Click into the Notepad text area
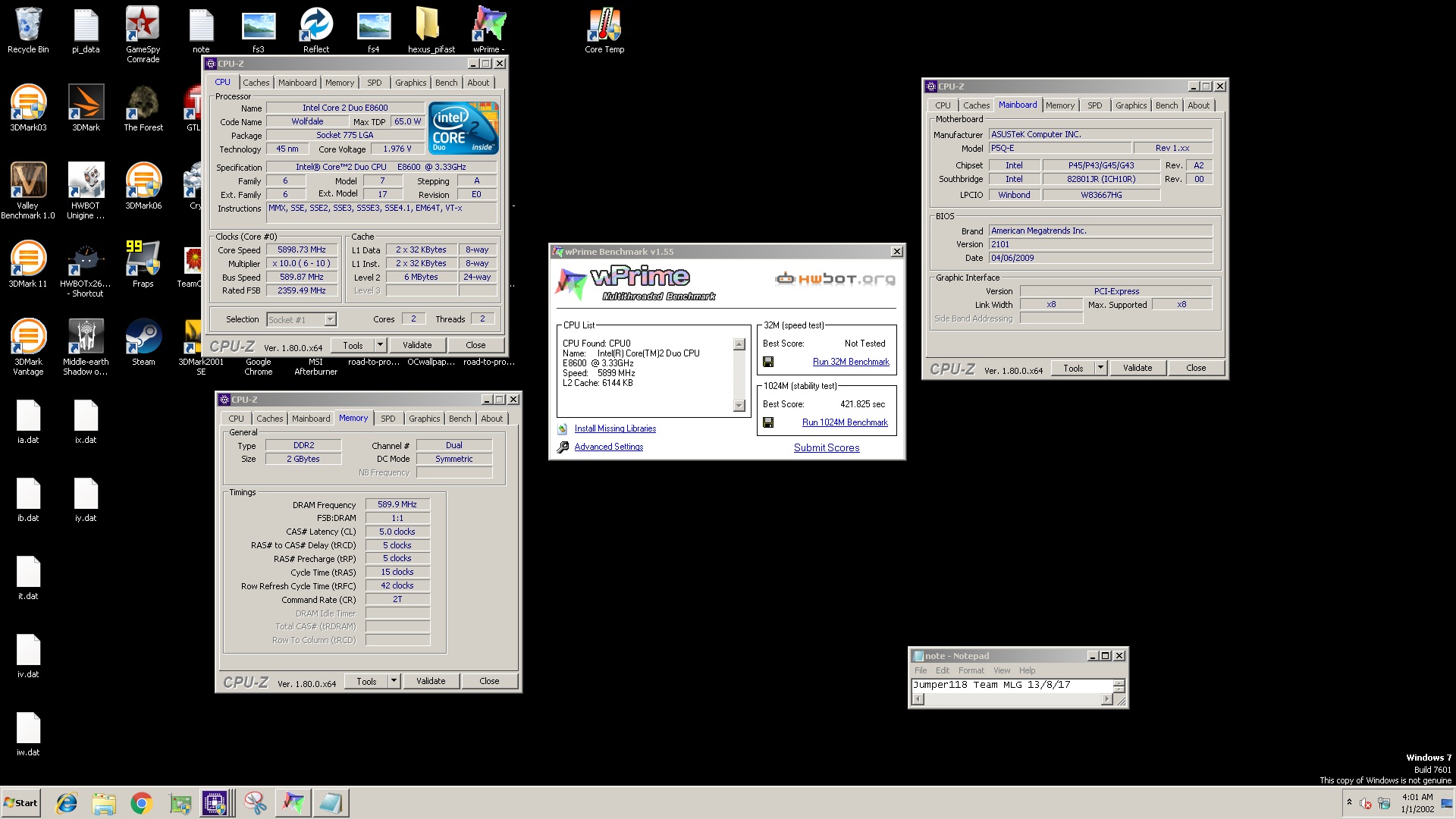Image resolution: width=1456 pixels, height=819 pixels. coord(1012,686)
